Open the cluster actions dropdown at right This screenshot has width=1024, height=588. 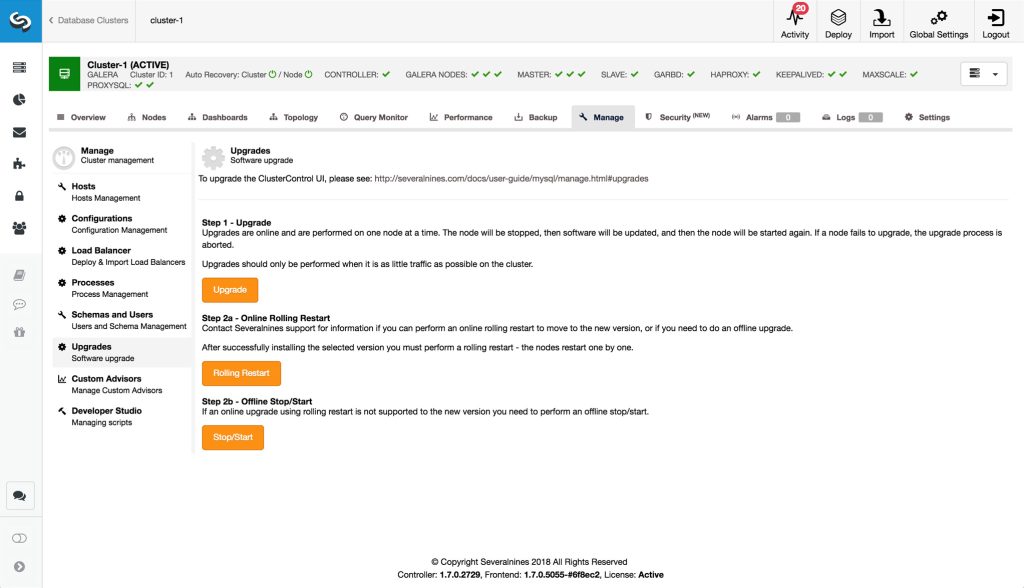coord(984,74)
